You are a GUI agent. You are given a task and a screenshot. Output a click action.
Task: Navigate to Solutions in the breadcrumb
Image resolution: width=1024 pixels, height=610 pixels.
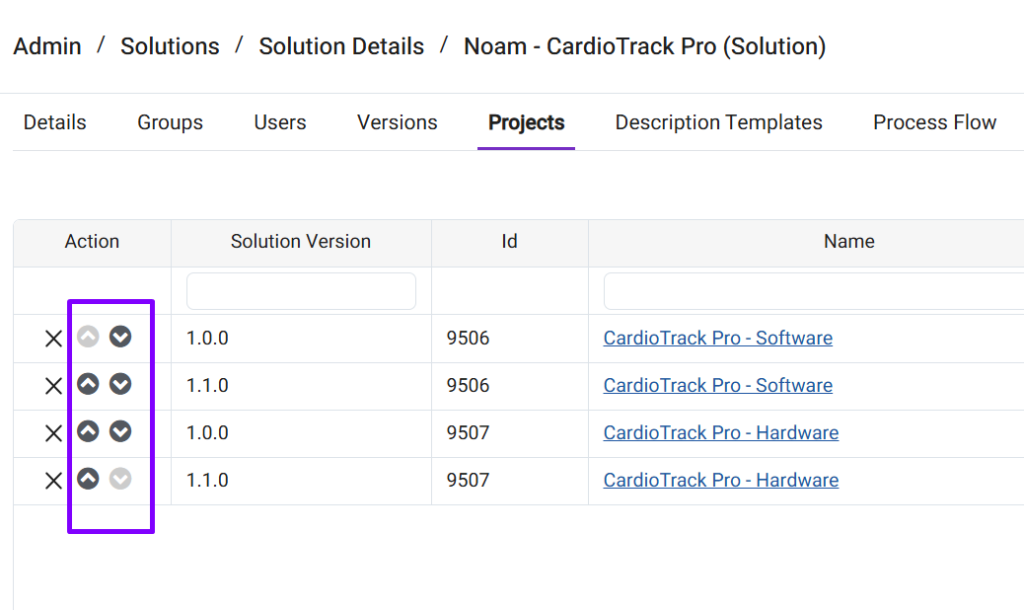point(170,47)
